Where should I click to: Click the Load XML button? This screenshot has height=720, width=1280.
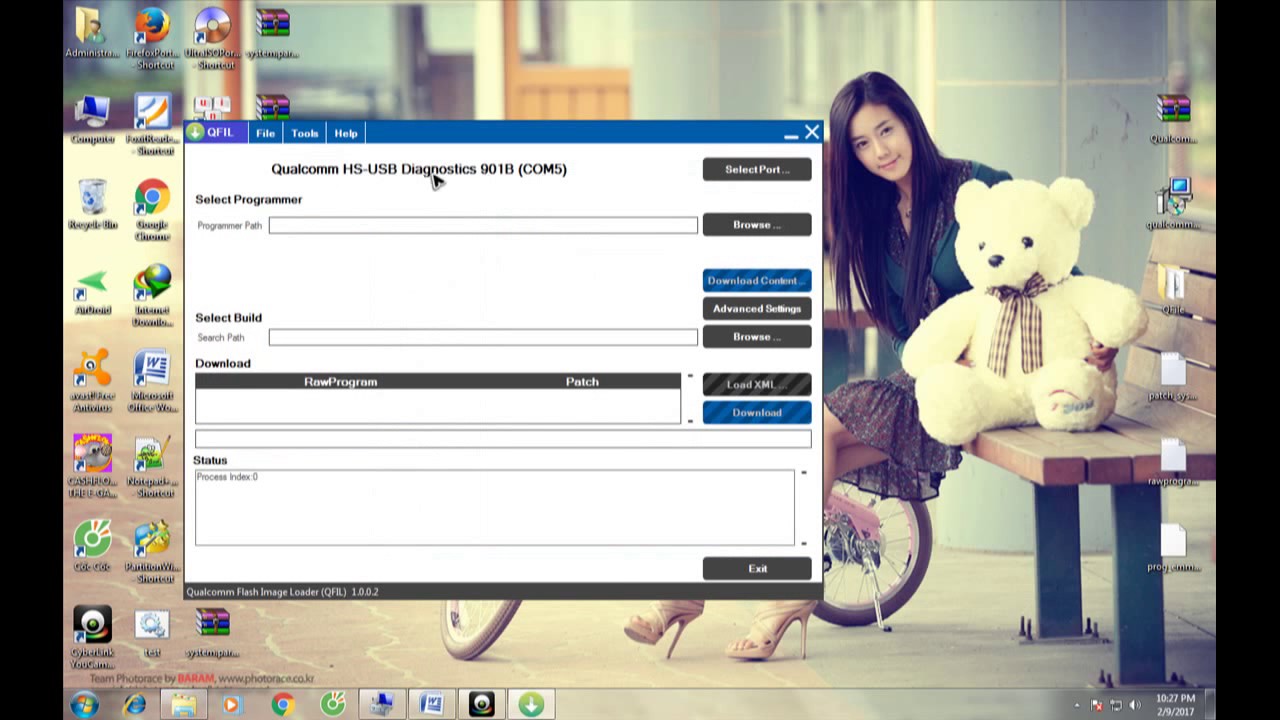click(x=757, y=385)
